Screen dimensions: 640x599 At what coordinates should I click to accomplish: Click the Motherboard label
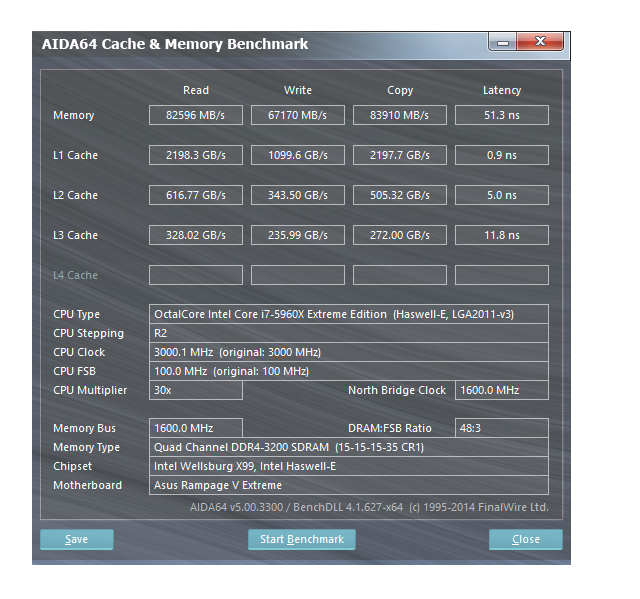[88, 485]
